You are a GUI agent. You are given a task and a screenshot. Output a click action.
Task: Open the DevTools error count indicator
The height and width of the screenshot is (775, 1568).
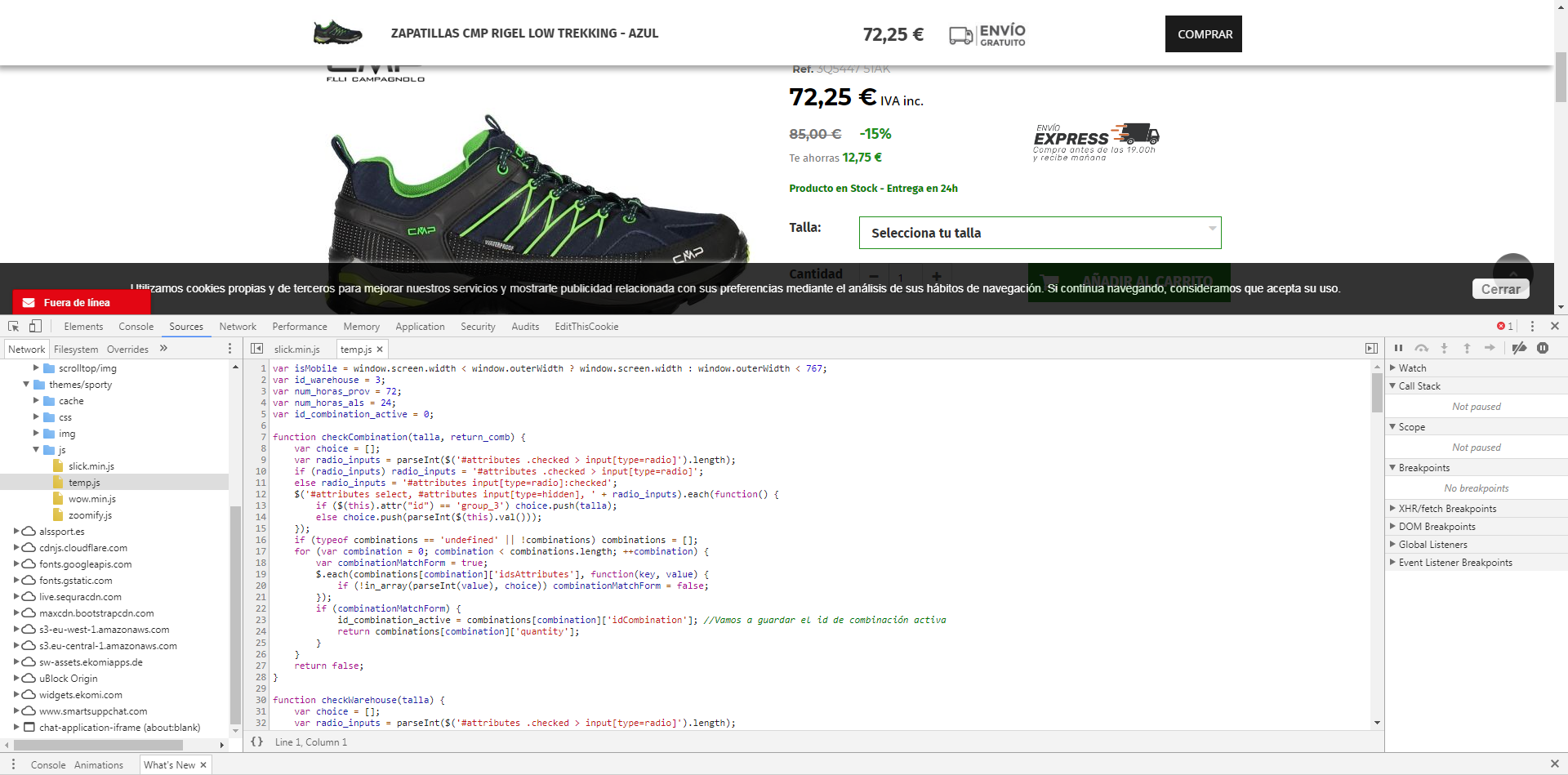1505,326
